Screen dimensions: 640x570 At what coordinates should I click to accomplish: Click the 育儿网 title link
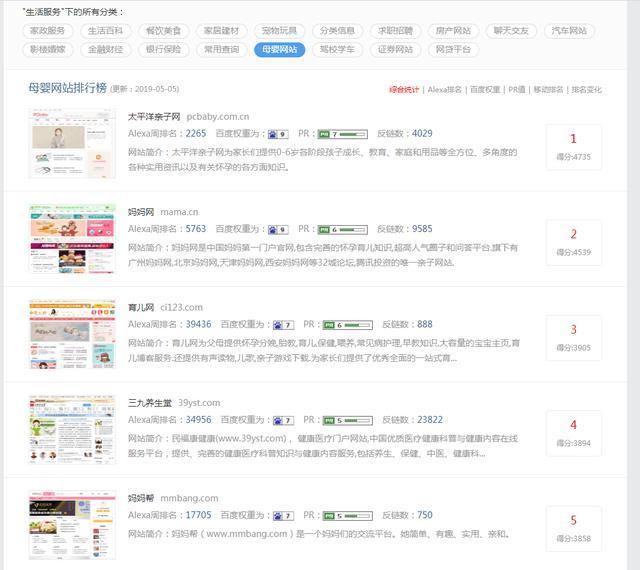141,307
